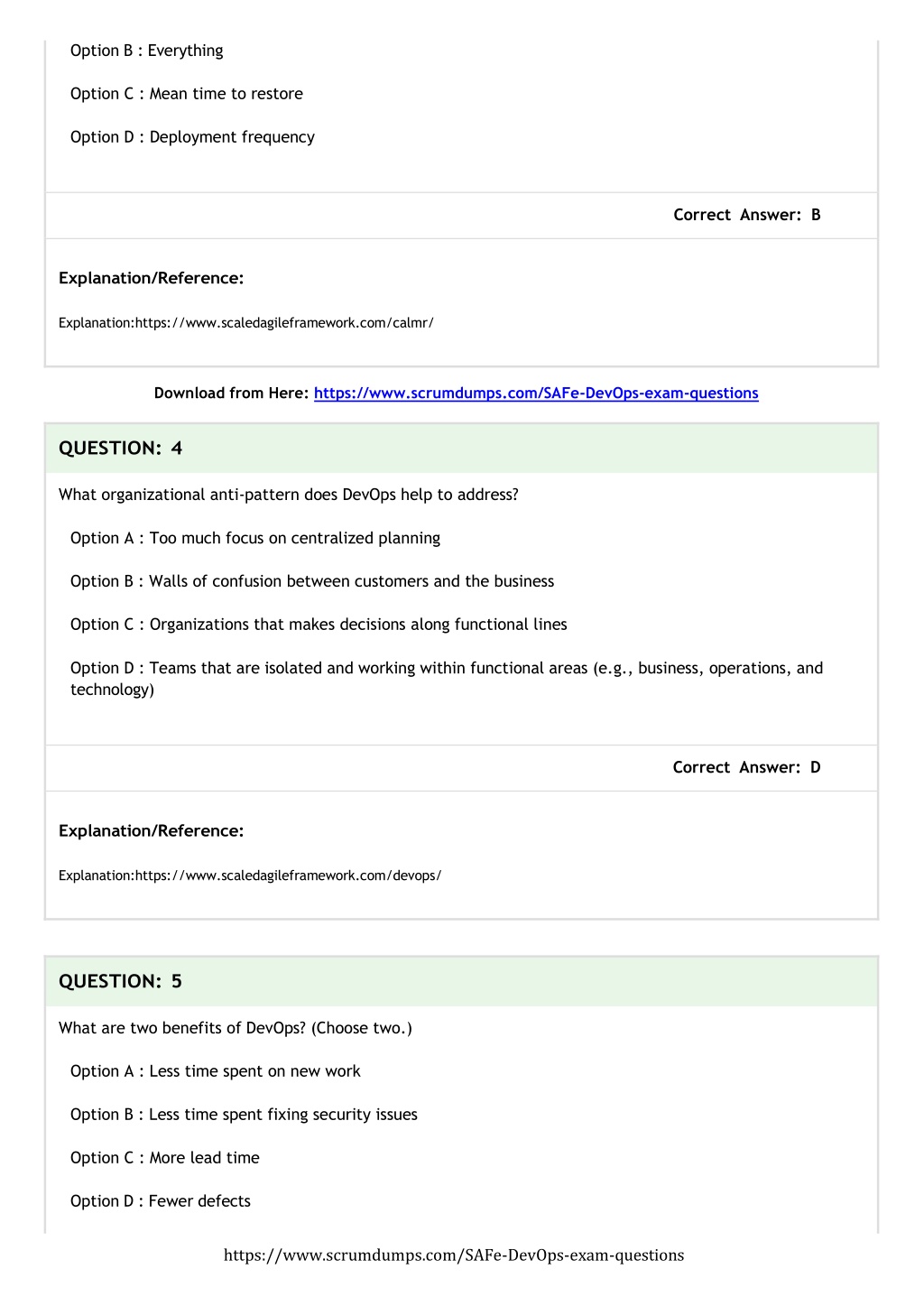Open the scrumdumps SAFe-DevOps download link

536,393
